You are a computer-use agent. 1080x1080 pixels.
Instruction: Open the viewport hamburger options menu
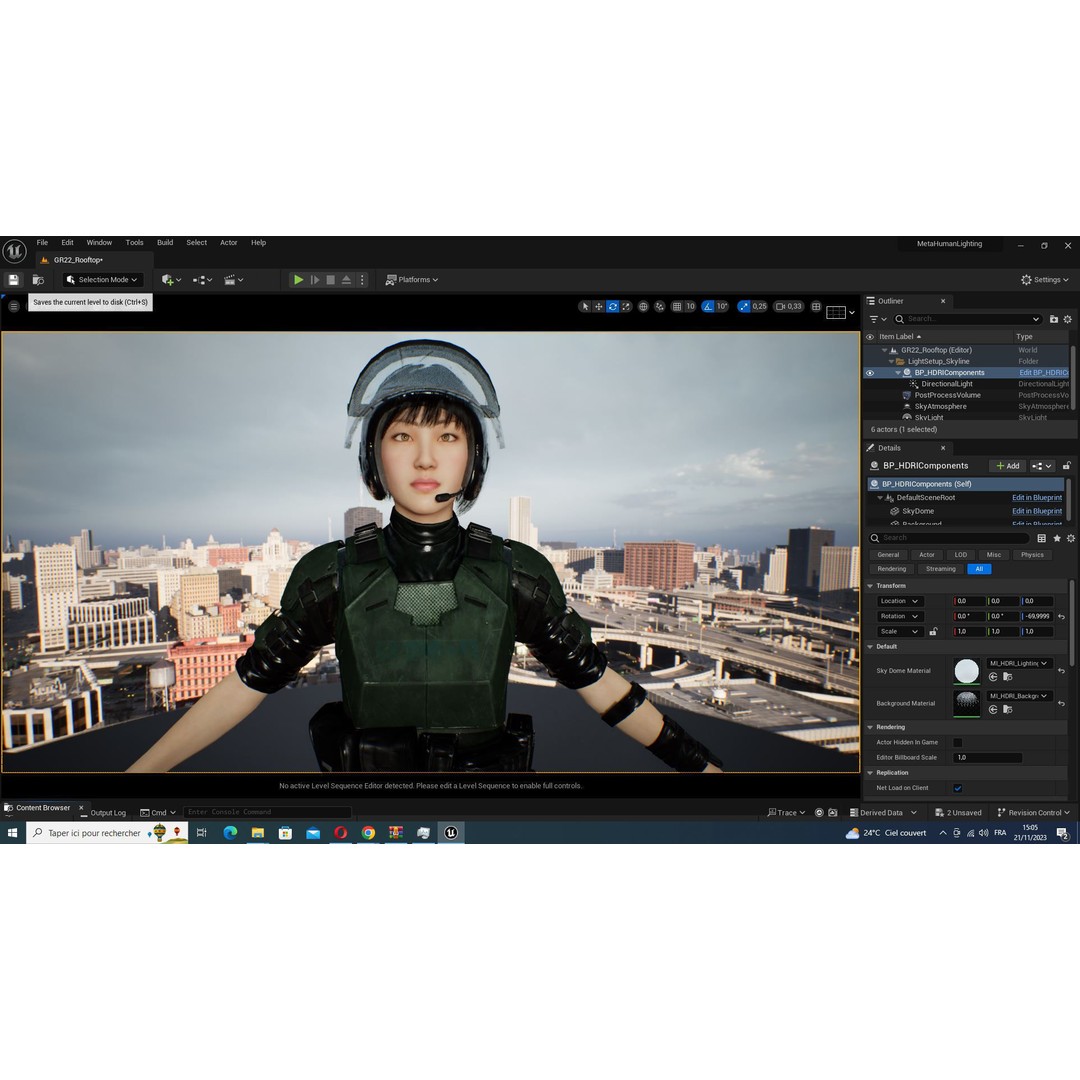pyautogui.click(x=14, y=306)
